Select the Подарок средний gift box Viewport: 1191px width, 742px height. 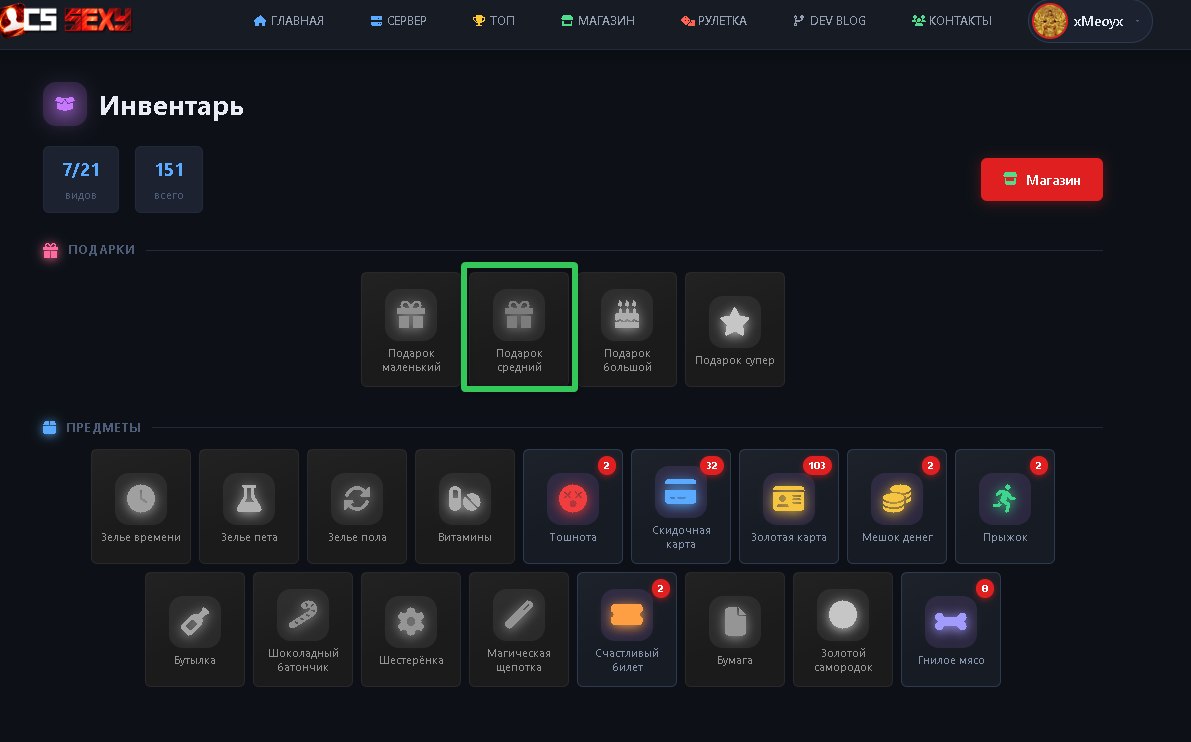click(520, 329)
